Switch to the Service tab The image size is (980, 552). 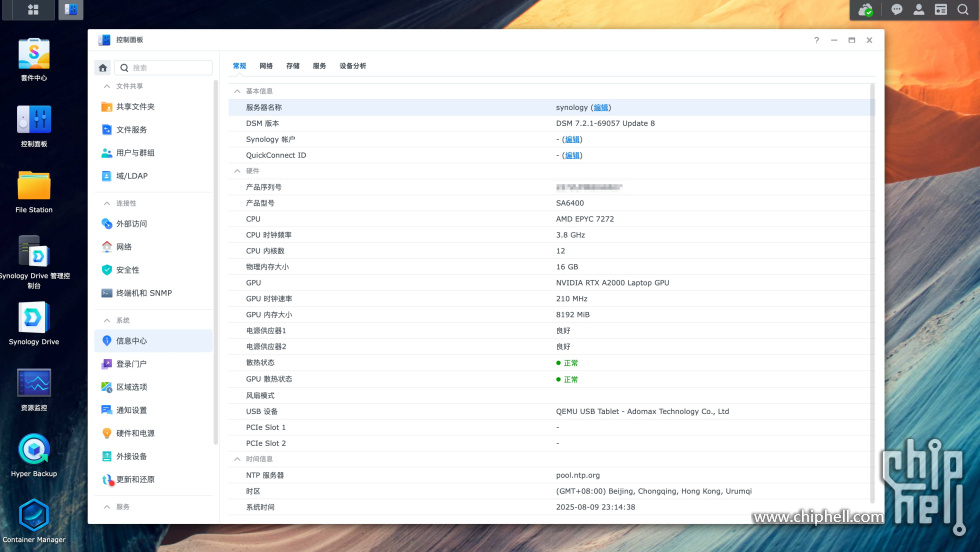[319, 66]
